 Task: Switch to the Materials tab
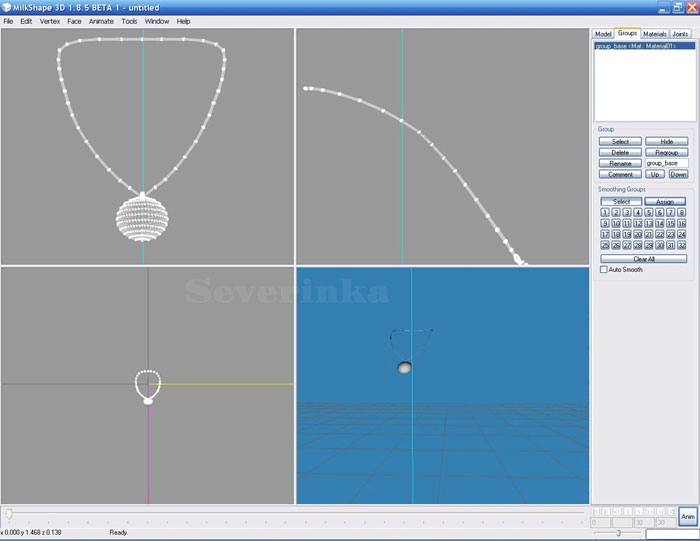coord(654,34)
